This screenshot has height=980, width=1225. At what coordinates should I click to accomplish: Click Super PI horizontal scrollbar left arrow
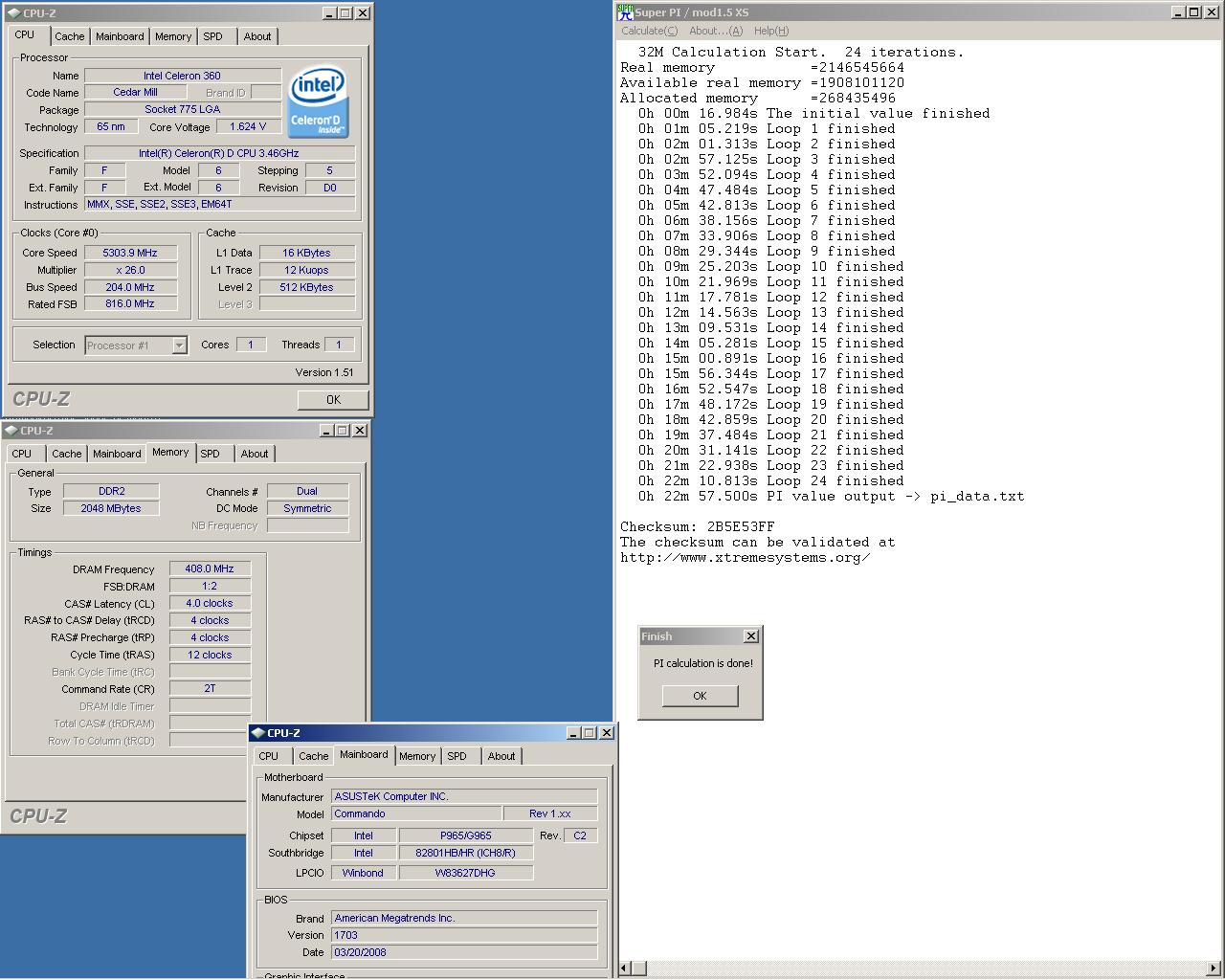625,969
